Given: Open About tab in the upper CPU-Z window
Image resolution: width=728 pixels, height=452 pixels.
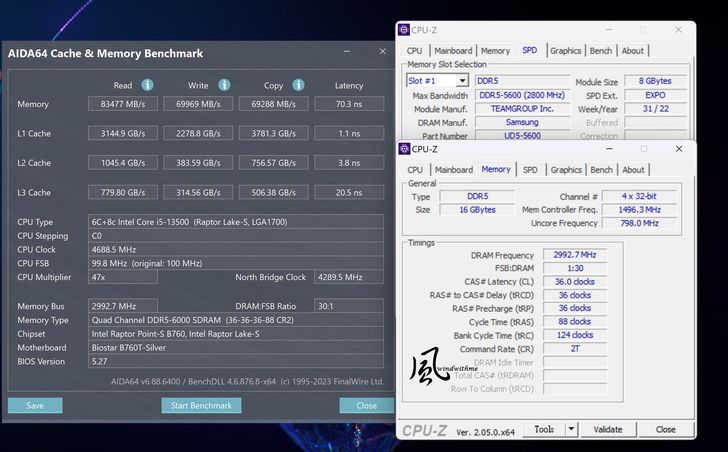Looking at the screenshot, I should (x=633, y=51).
